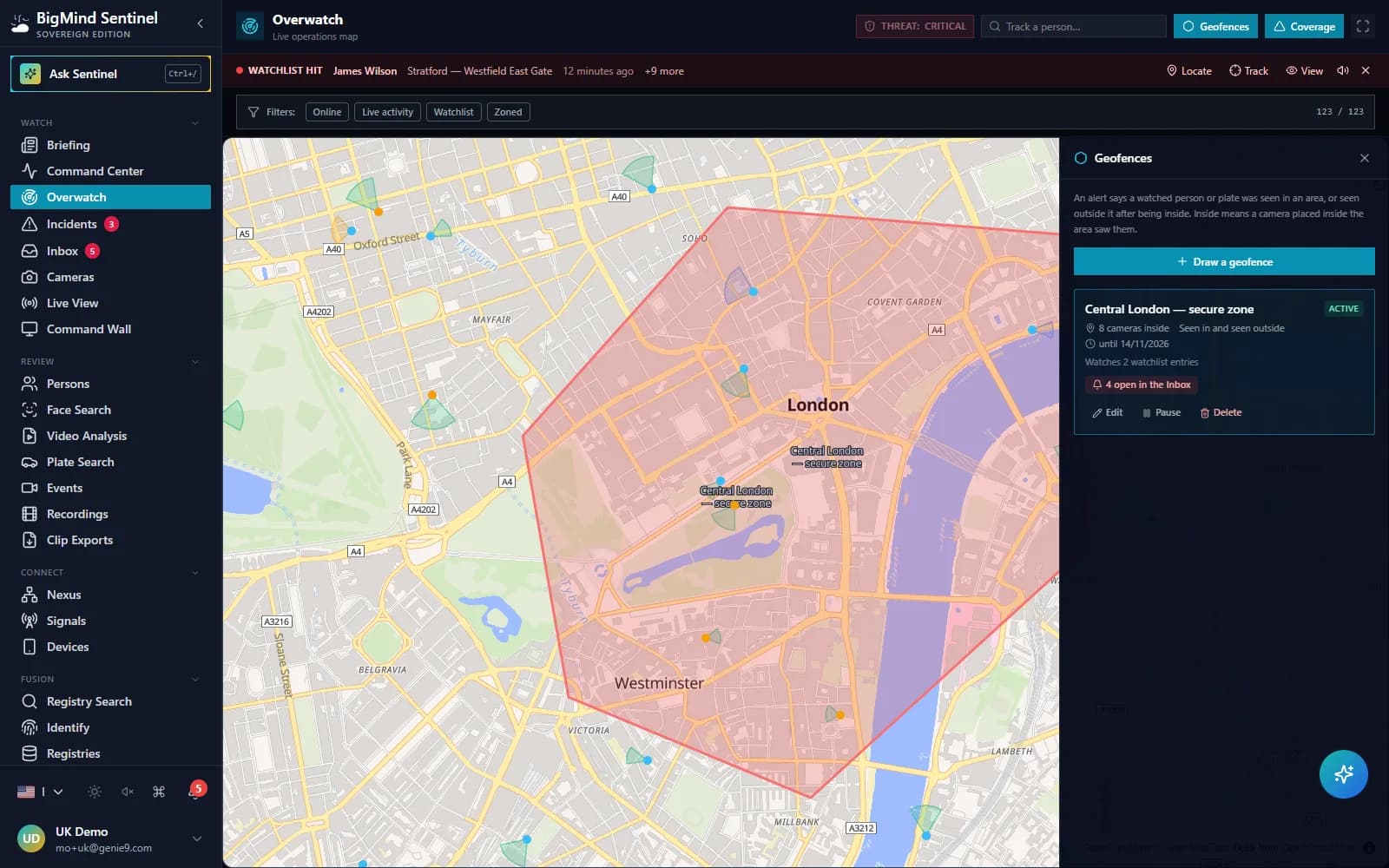Open the language flag dropdown
The height and width of the screenshot is (868, 1389).
point(40,792)
